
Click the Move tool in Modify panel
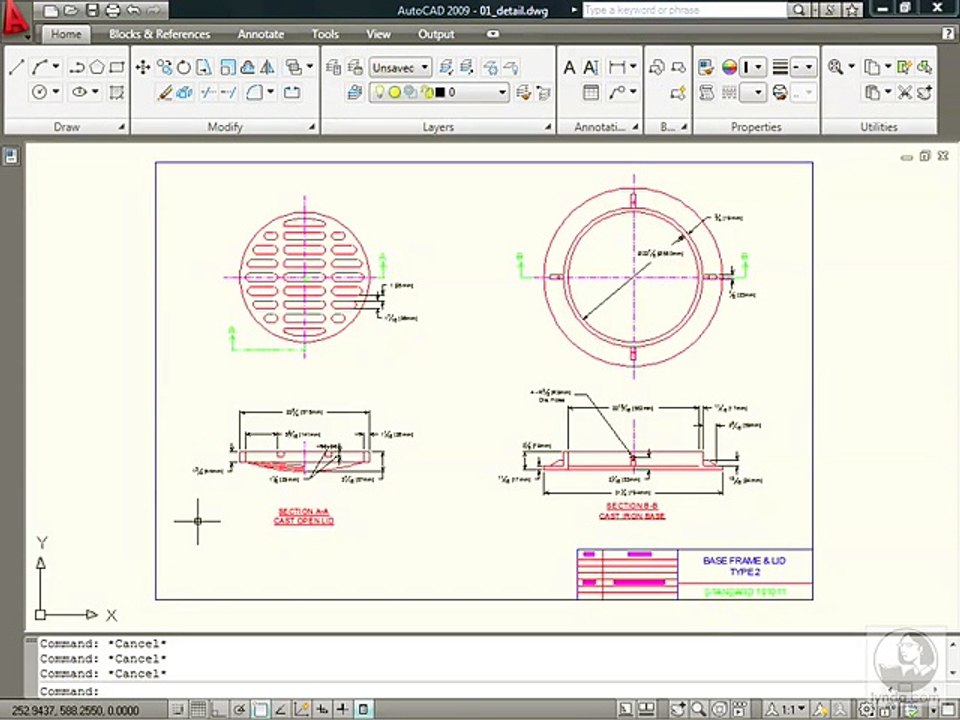point(142,68)
